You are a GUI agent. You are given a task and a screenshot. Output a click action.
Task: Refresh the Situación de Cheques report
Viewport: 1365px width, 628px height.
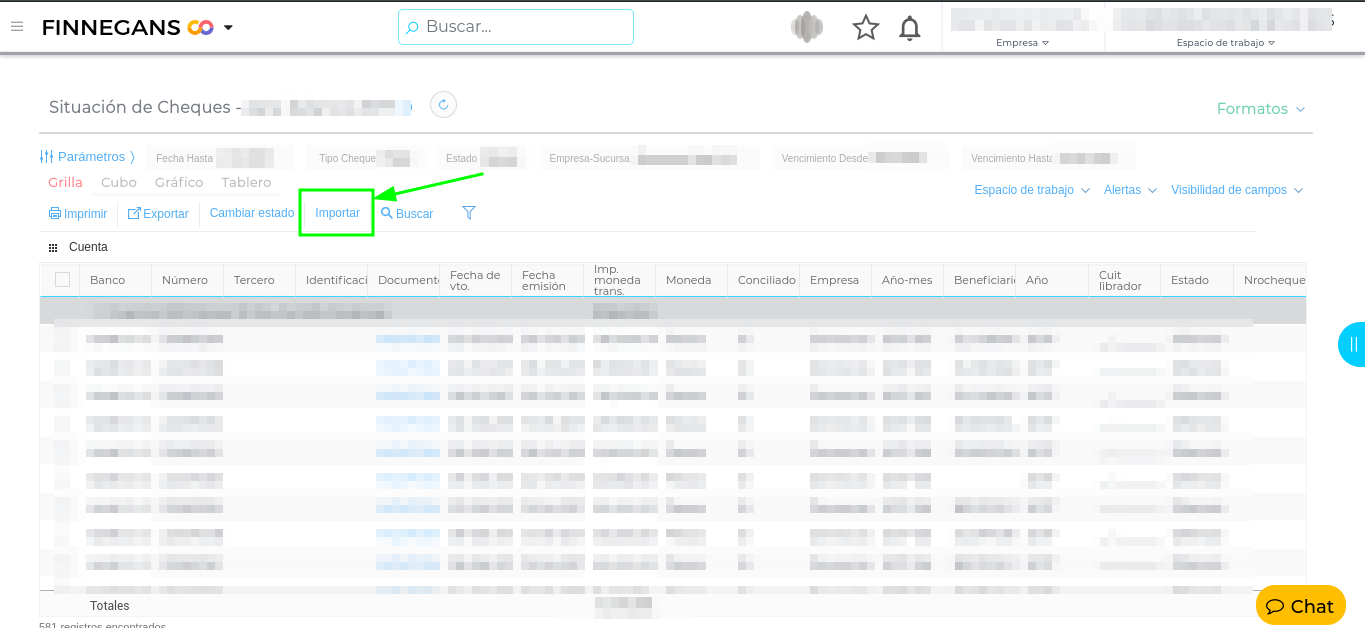point(444,105)
